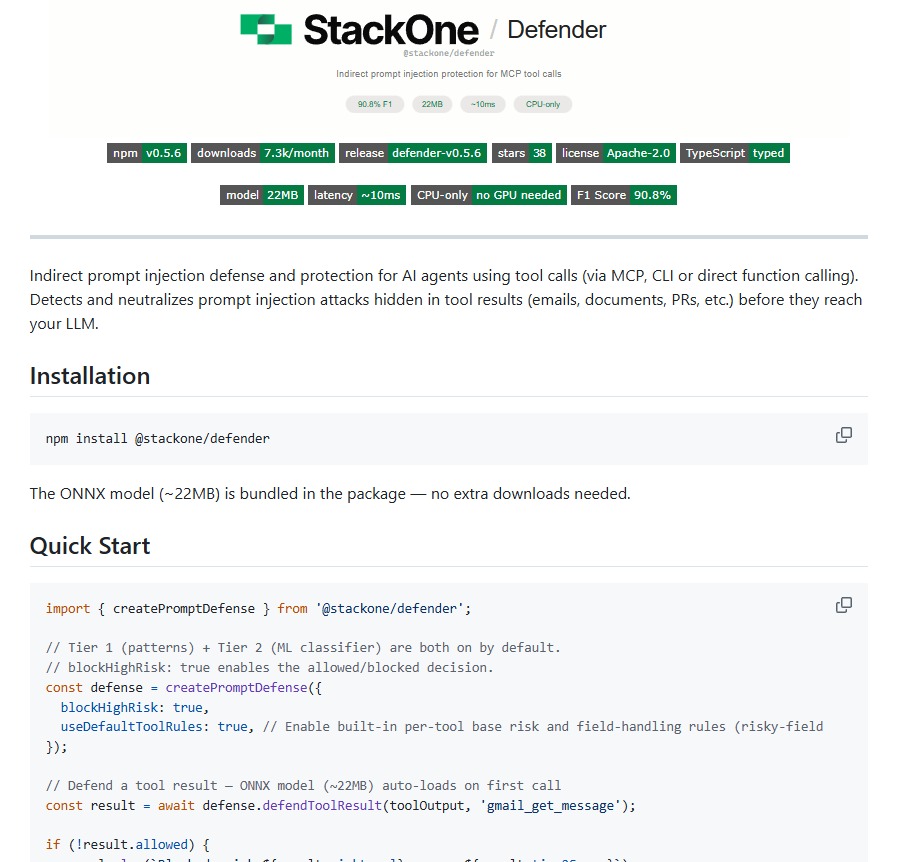Click 'Indirect prompt injection protection for MCP tool calls'

click(x=449, y=74)
